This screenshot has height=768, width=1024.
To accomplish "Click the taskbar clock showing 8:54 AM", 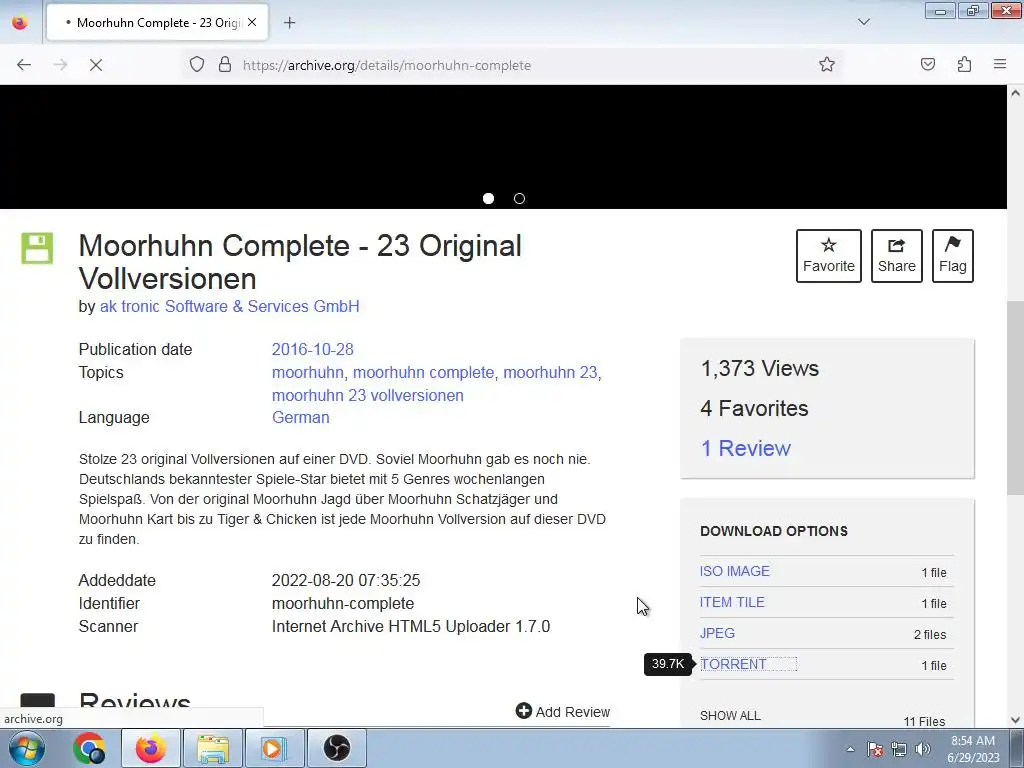I will pyautogui.click(x=973, y=748).
